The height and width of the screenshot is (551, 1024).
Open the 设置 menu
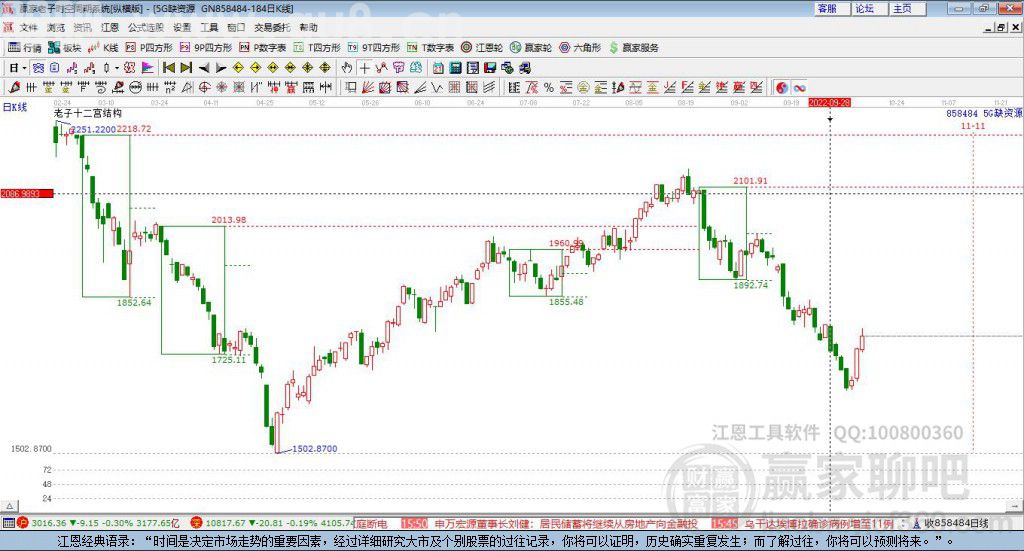pos(182,27)
